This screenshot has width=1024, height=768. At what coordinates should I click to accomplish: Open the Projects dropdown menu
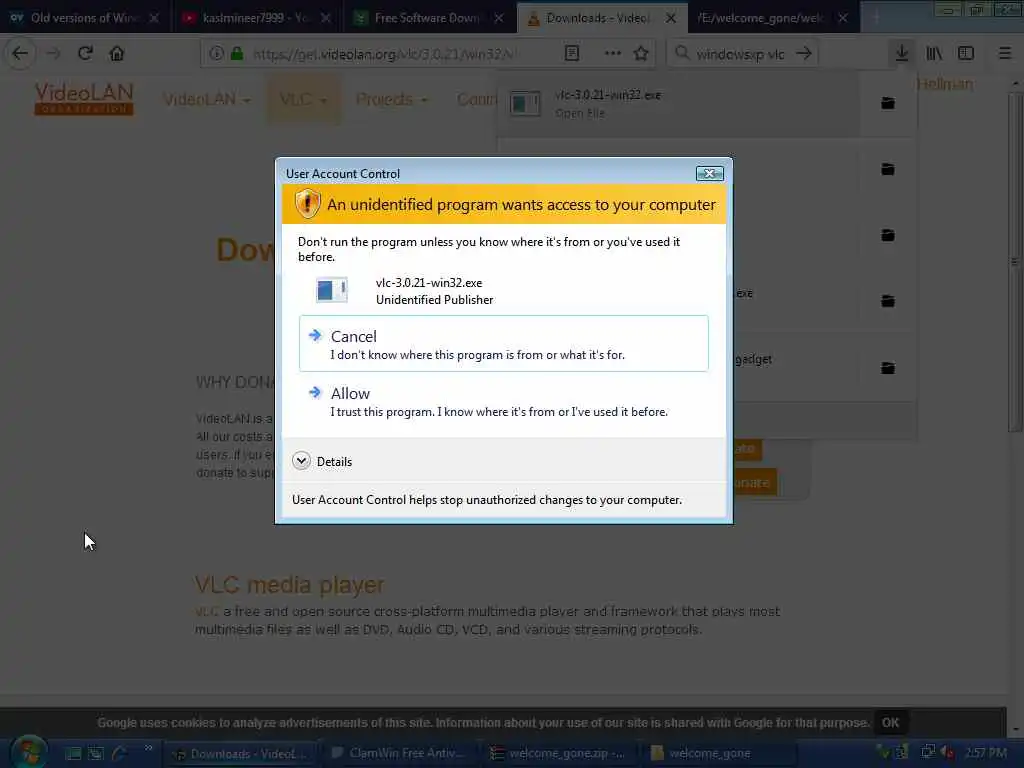[391, 99]
